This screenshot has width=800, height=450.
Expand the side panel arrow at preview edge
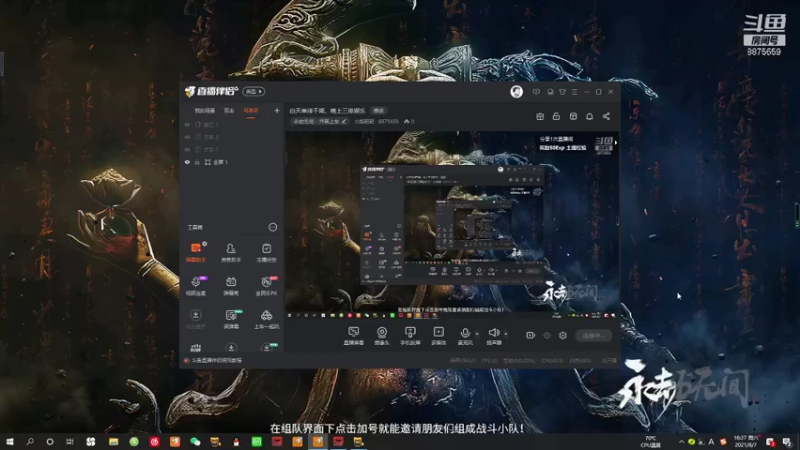point(616,143)
